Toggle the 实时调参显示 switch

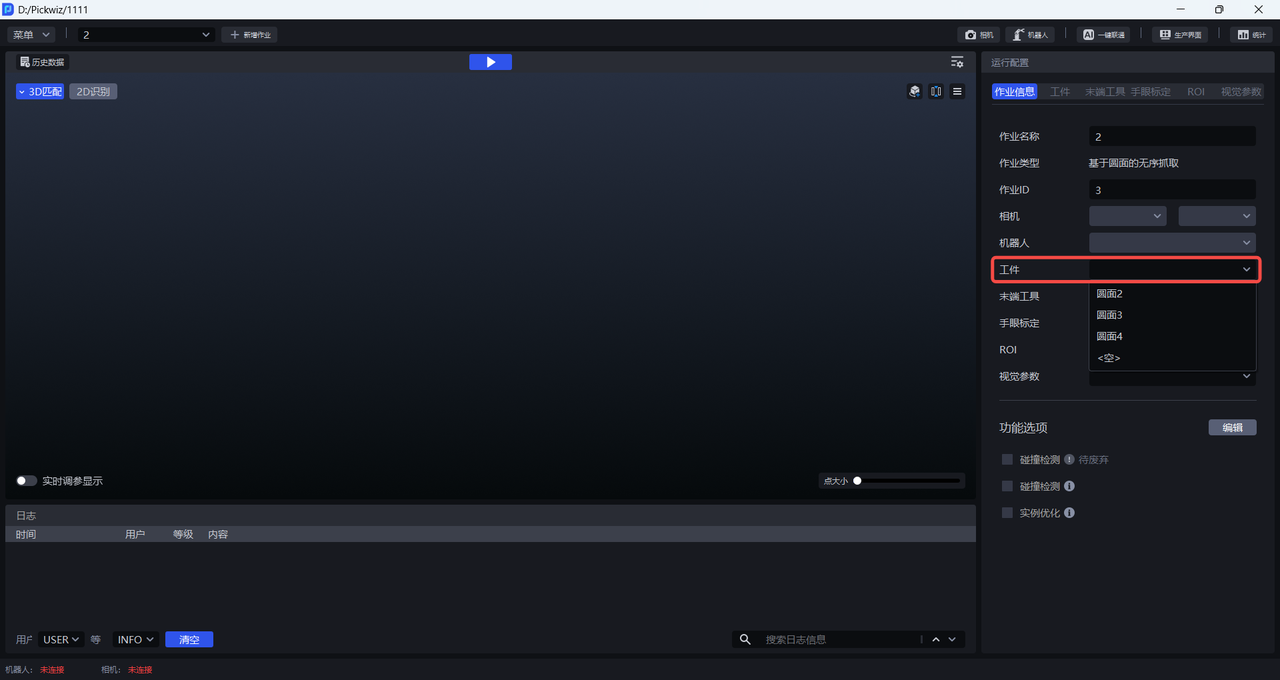(27, 481)
